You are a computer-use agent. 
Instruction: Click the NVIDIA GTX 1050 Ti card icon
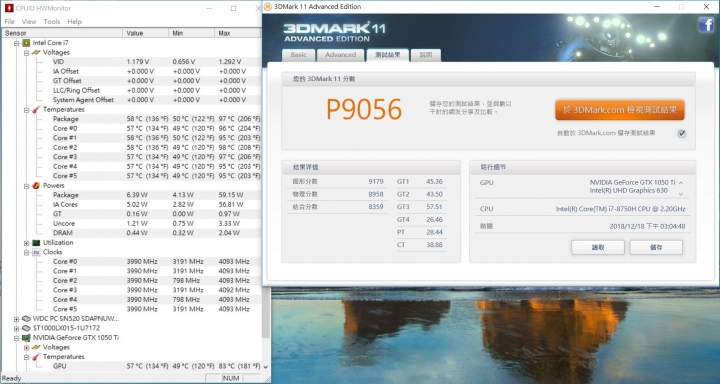(x=26, y=338)
